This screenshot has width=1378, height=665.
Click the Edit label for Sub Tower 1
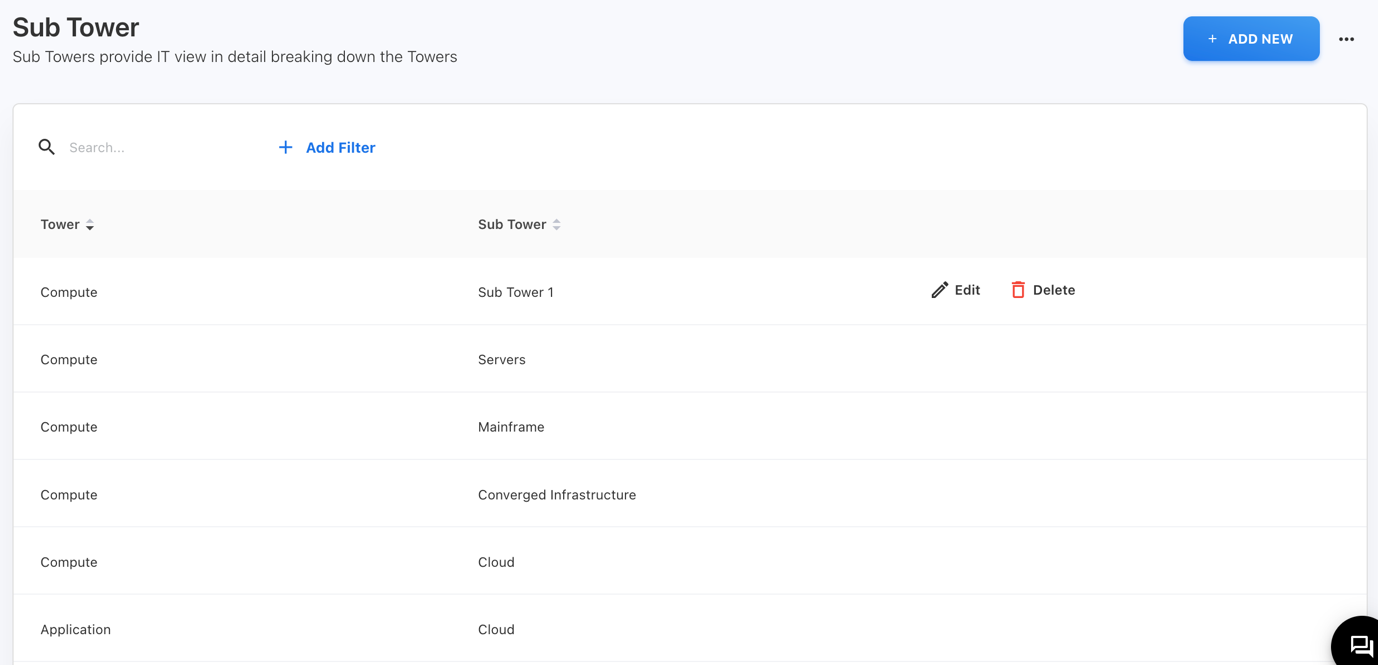coord(967,290)
